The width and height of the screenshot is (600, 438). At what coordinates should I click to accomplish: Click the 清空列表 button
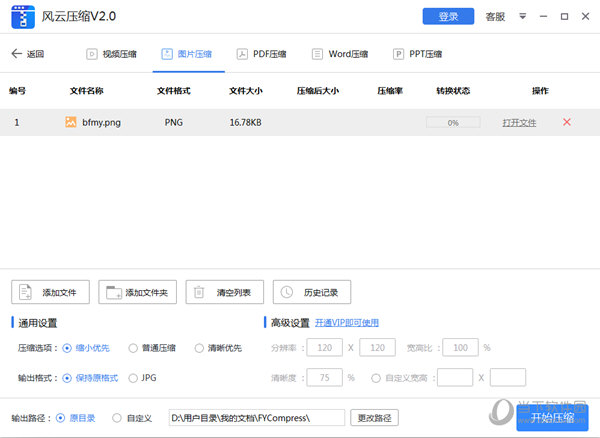pos(225,292)
